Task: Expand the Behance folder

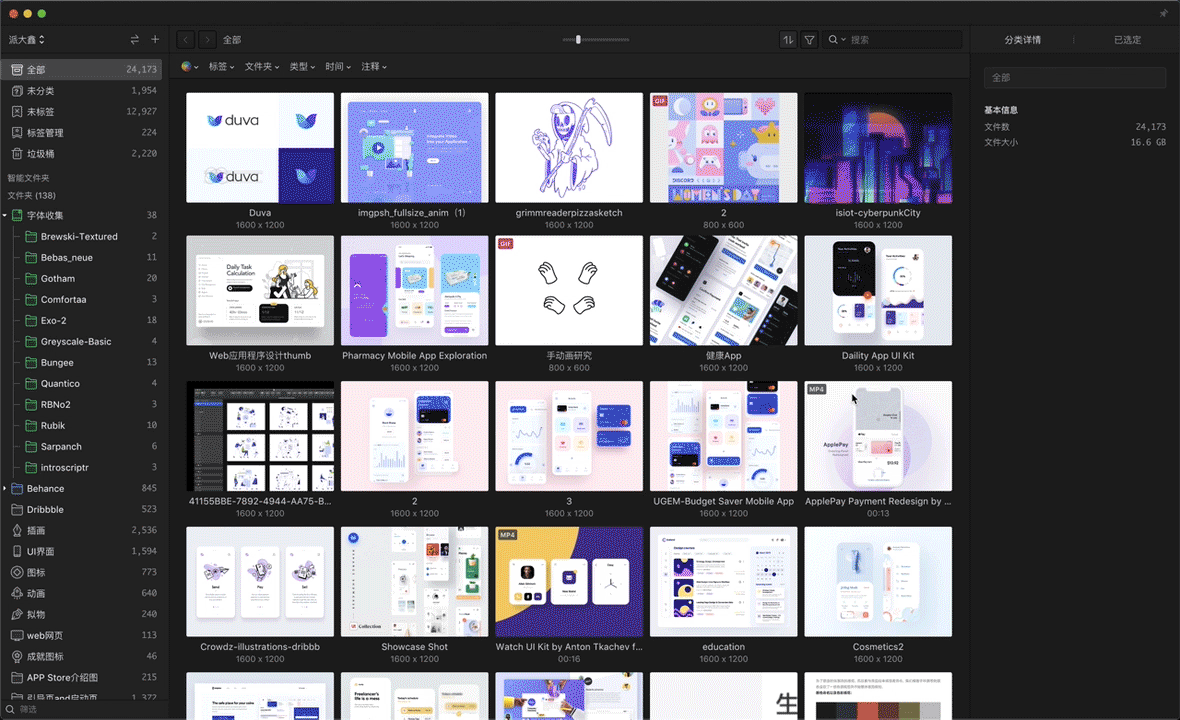Action: click(5, 488)
